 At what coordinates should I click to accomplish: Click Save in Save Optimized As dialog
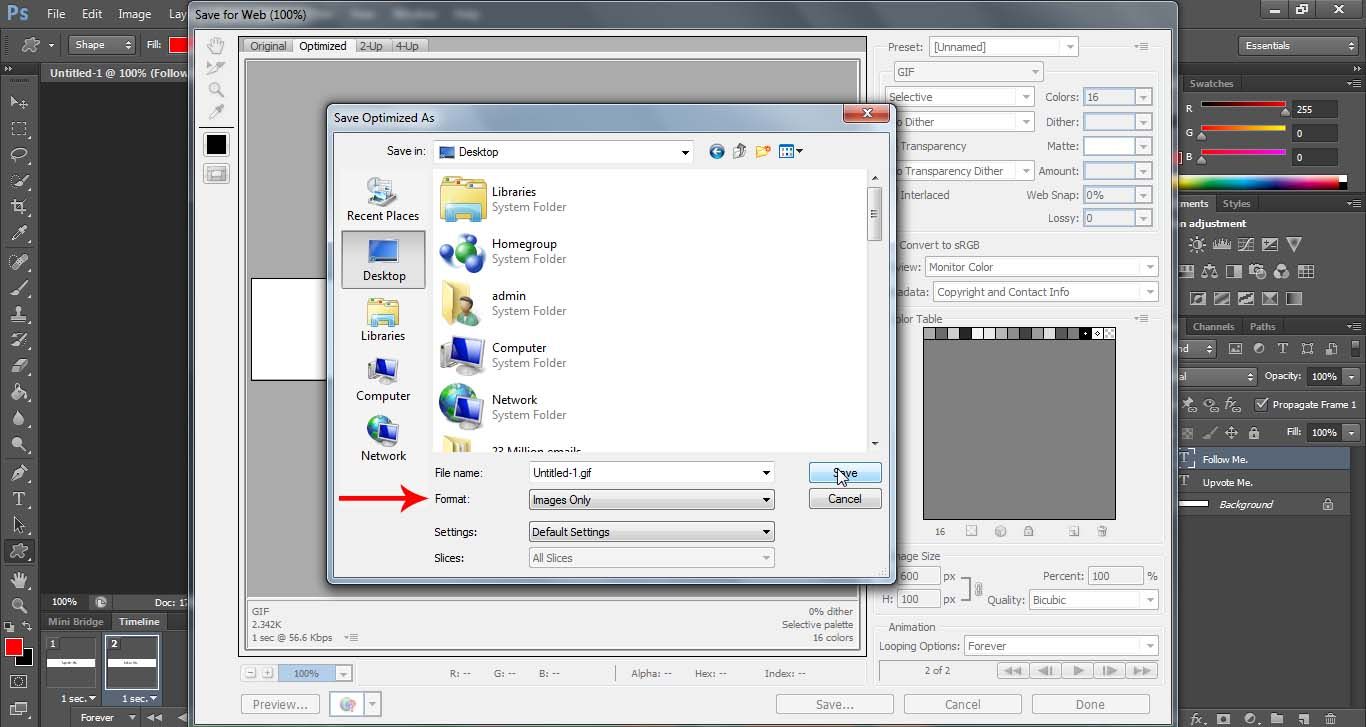pos(845,473)
